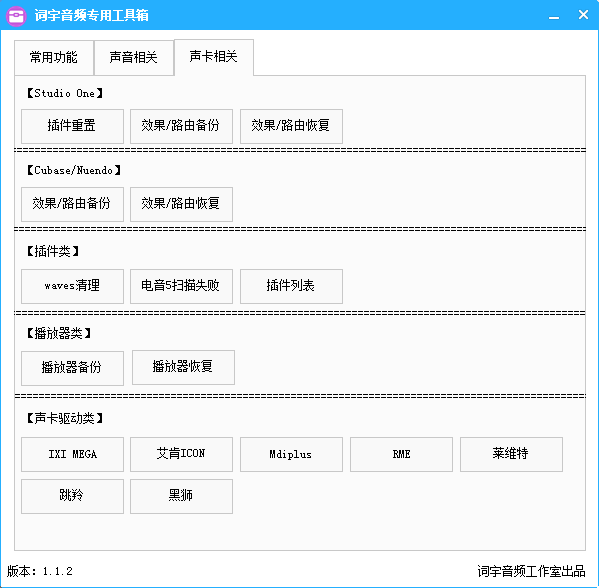This screenshot has width=599, height=588.
Task: Click the 播放器备份 button
Action: [72, 368]
